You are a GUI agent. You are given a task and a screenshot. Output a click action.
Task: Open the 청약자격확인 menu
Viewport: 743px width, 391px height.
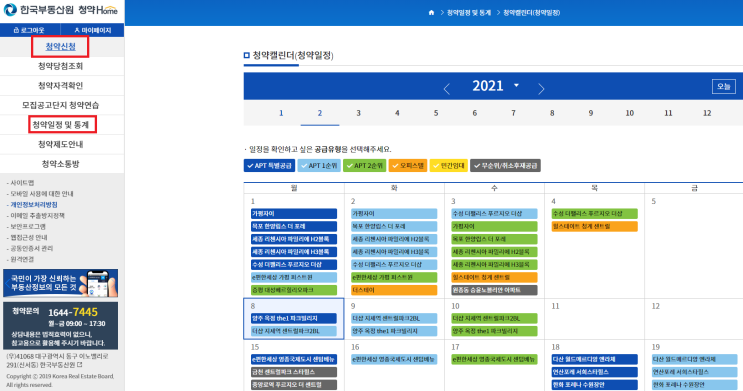point(60,85)
